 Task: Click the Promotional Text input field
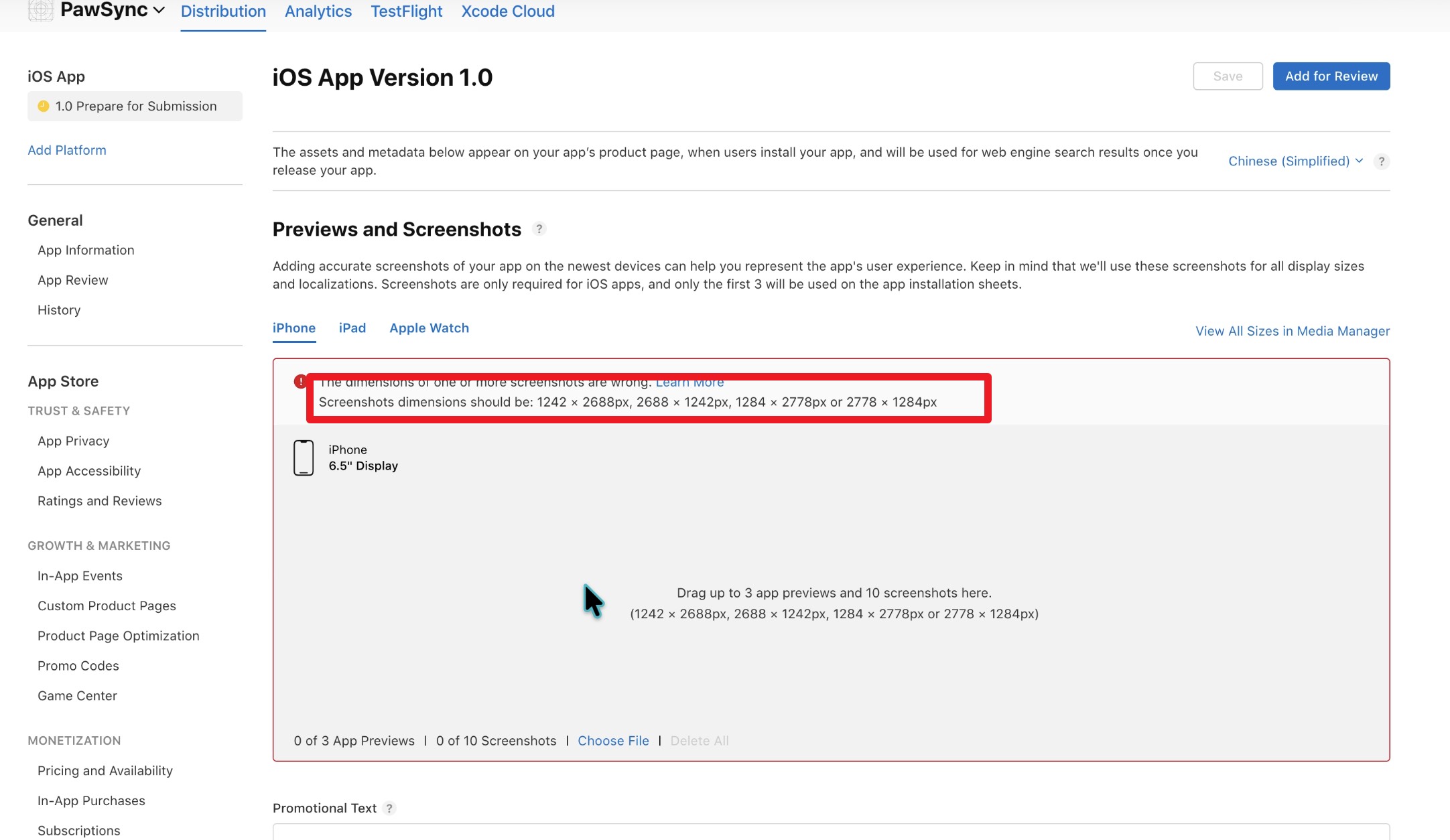831,831
